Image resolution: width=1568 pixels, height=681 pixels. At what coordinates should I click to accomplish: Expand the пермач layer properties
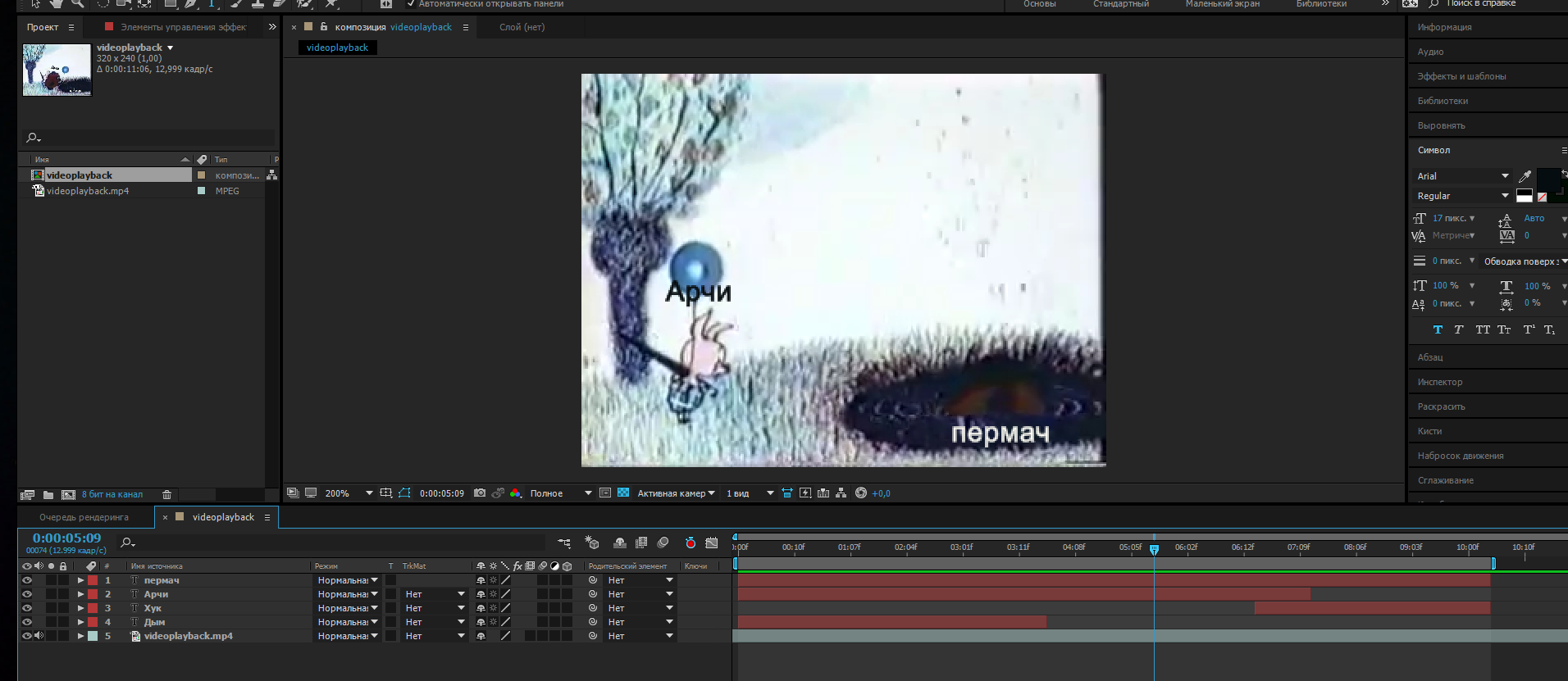pyautogui.click(x=80, y=580)
